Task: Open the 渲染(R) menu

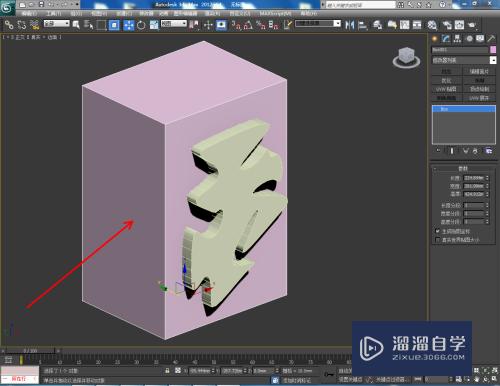Action: point(212,13)
